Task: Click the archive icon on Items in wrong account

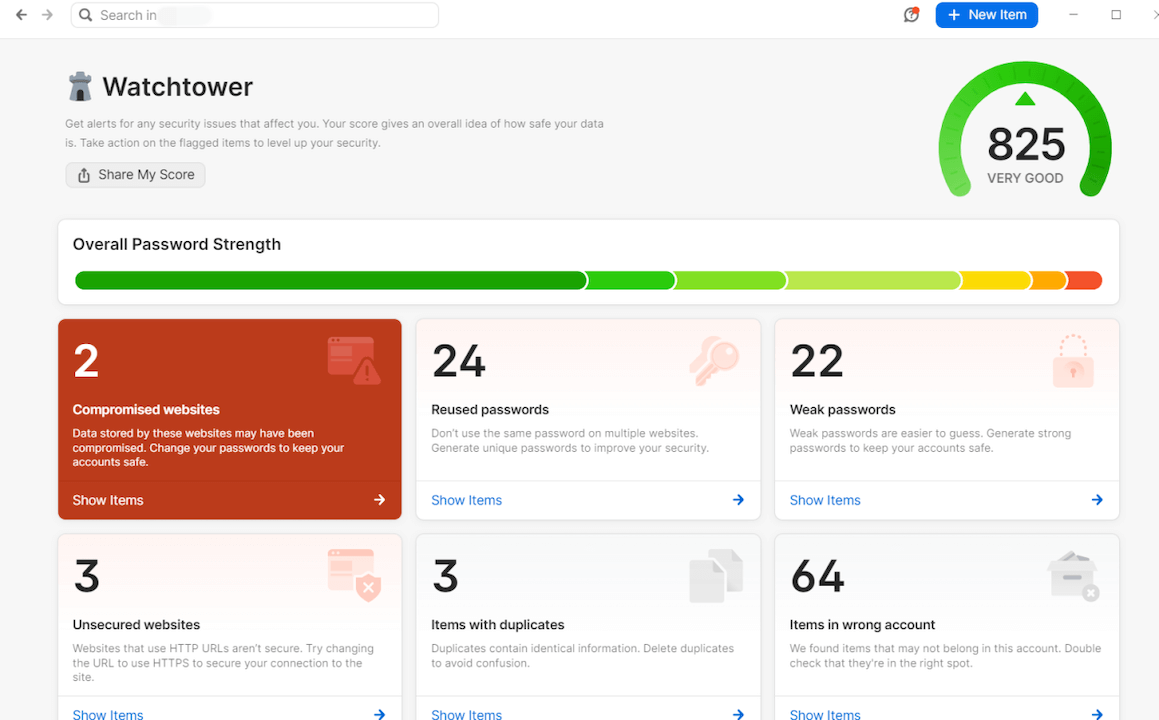Action: [x=1072, y=575]
